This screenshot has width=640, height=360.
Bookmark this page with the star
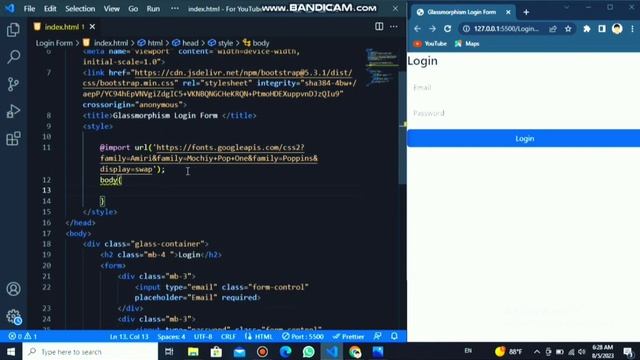coord(568,29)
